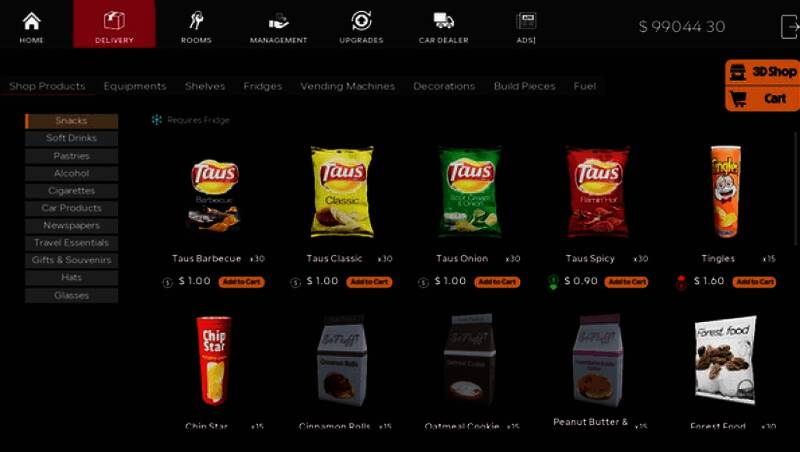Open the Ads icon
800x452 pixels.
tap(526, 21)
